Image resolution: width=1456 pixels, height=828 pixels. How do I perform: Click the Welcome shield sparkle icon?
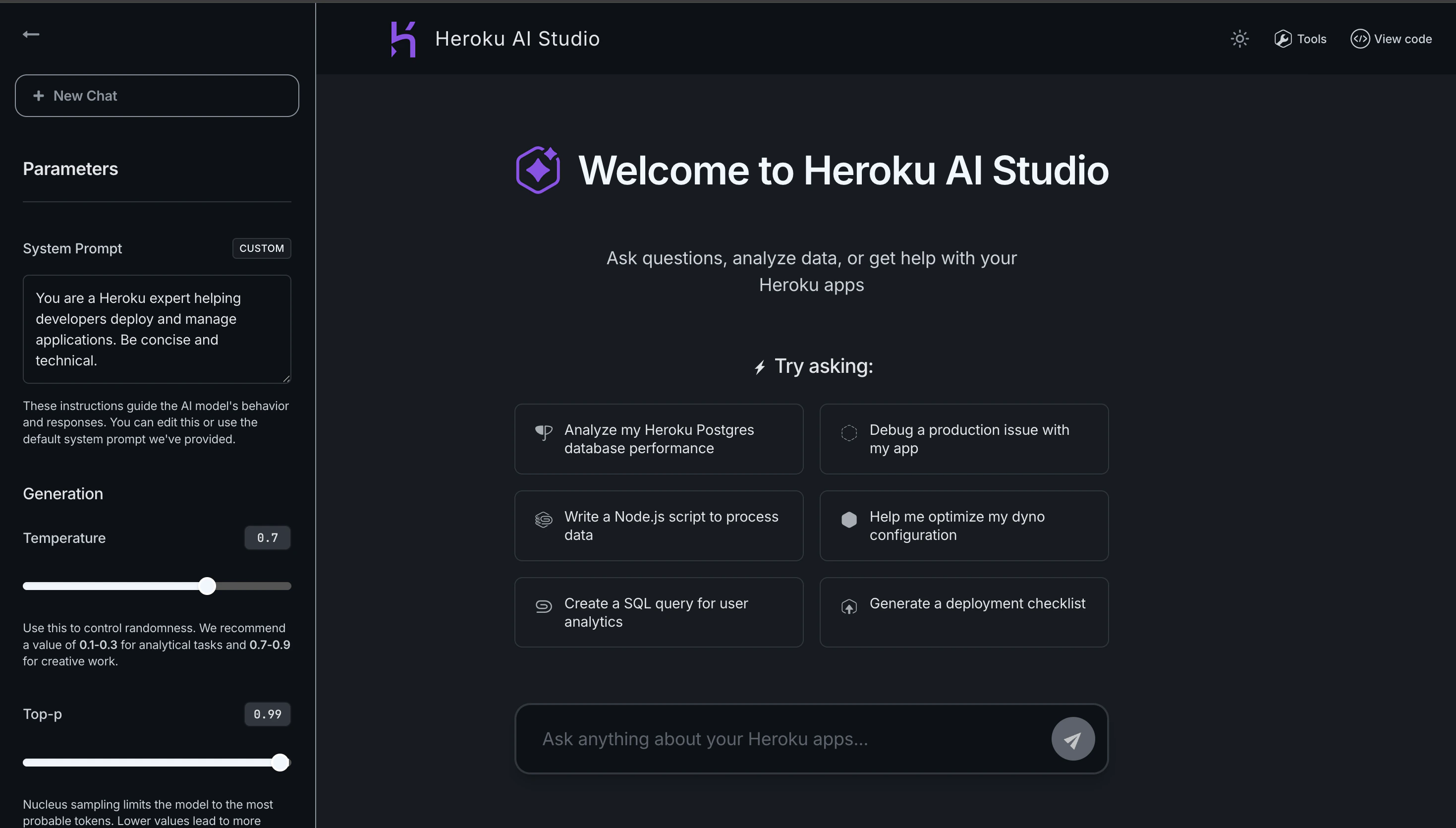coord(538,169)
